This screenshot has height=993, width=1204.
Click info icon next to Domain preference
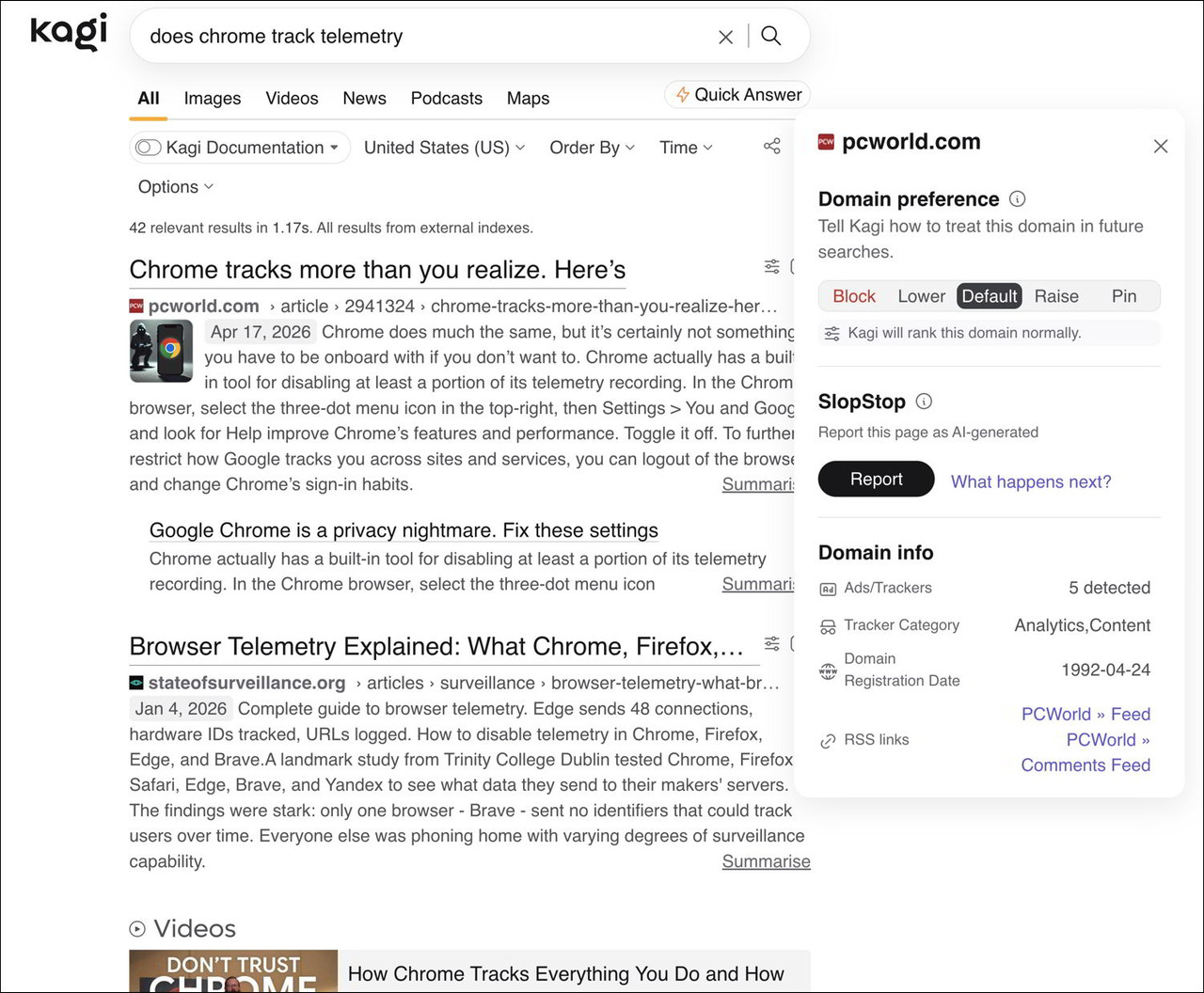[1017, 198]
